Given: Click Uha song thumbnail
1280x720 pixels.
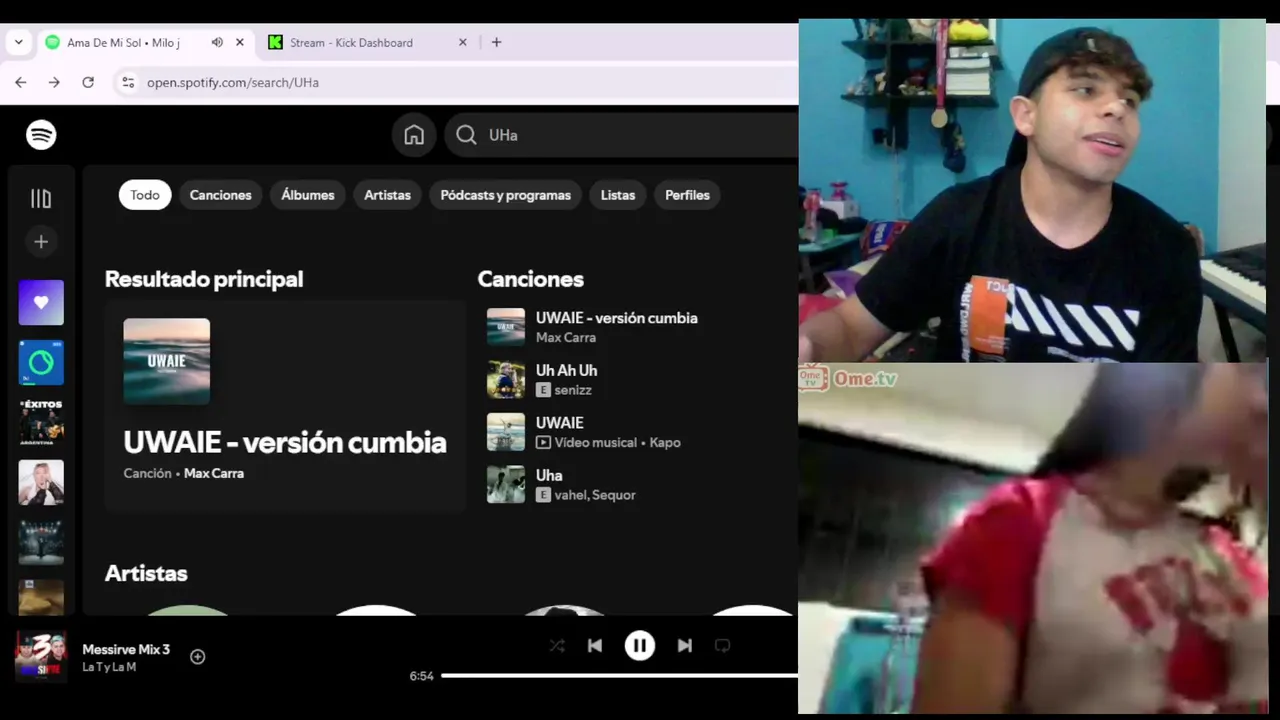Looking at the screenshot, I should pyautogui.click(x=506, y=485).
